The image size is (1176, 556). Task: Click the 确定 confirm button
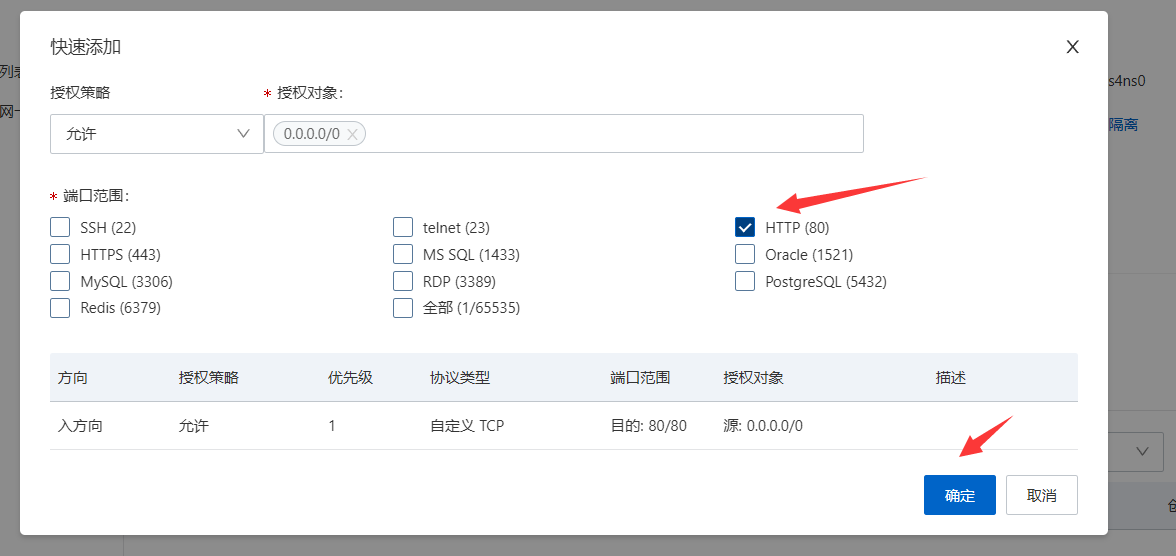click(959, 495)
